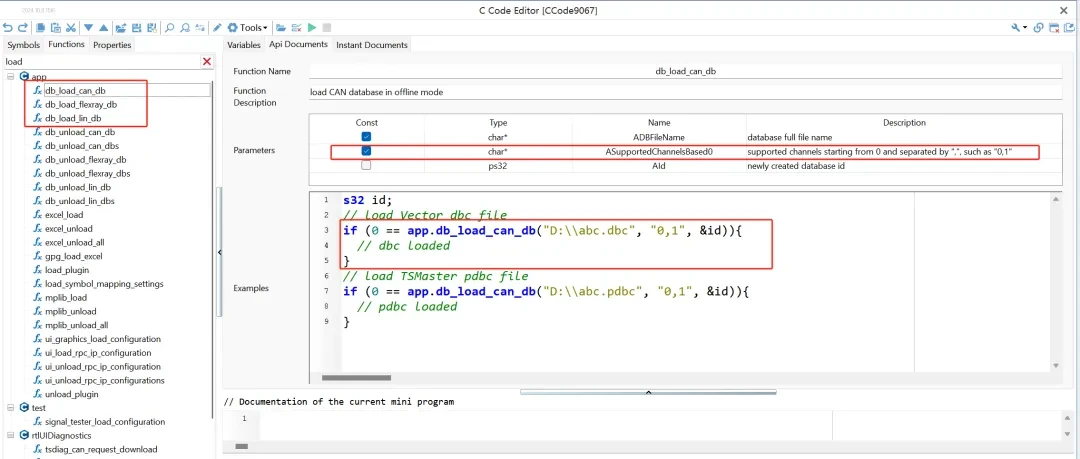The width and height of the screenshot is (1080, 459).
Task: Click the Redo arrow in the toolbar
Action: pos(23,28)
